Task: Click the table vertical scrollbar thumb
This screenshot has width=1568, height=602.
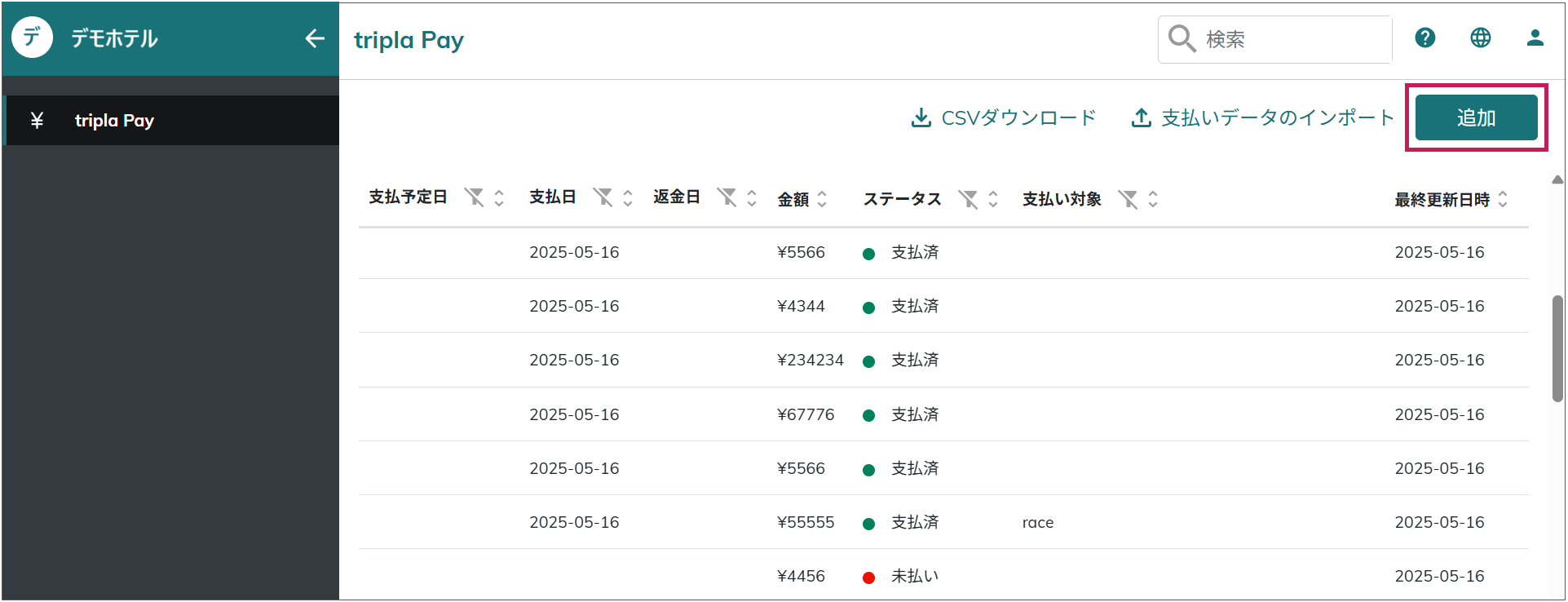Action: tap(1557, 348)
